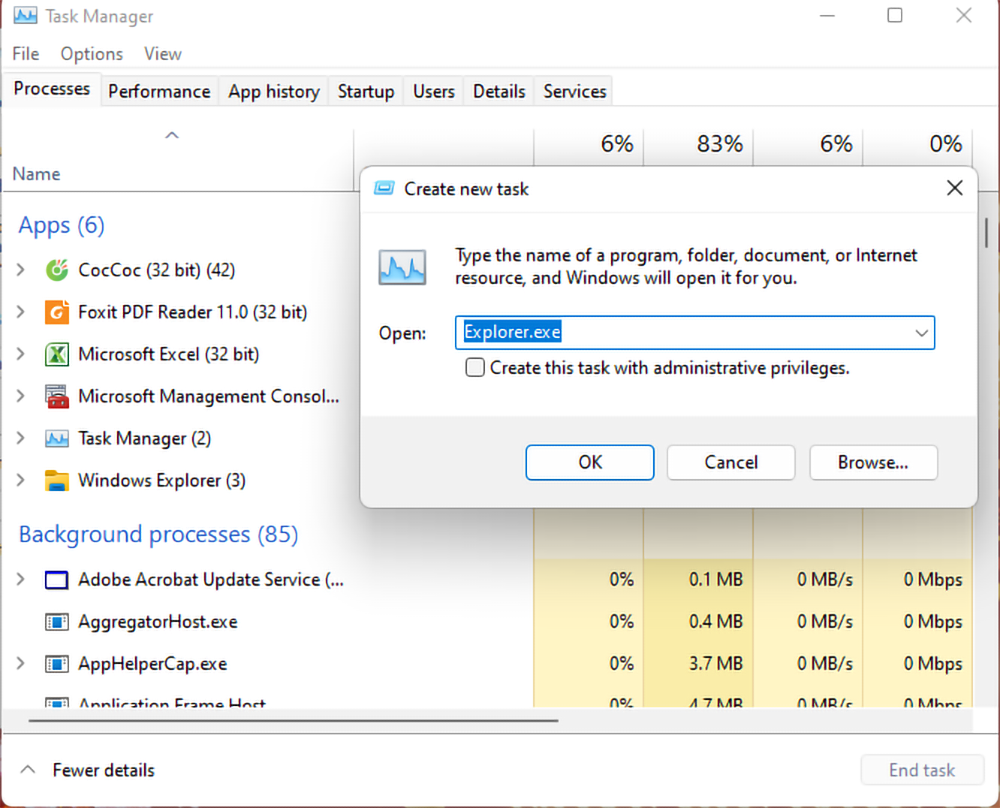Switch to the Details tab
The height and width of the screenshot is (808, 1000).
click(x=499, y=92)
